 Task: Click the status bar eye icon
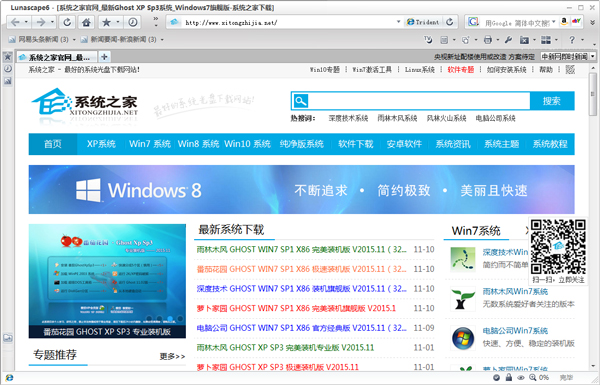point(520,377)
